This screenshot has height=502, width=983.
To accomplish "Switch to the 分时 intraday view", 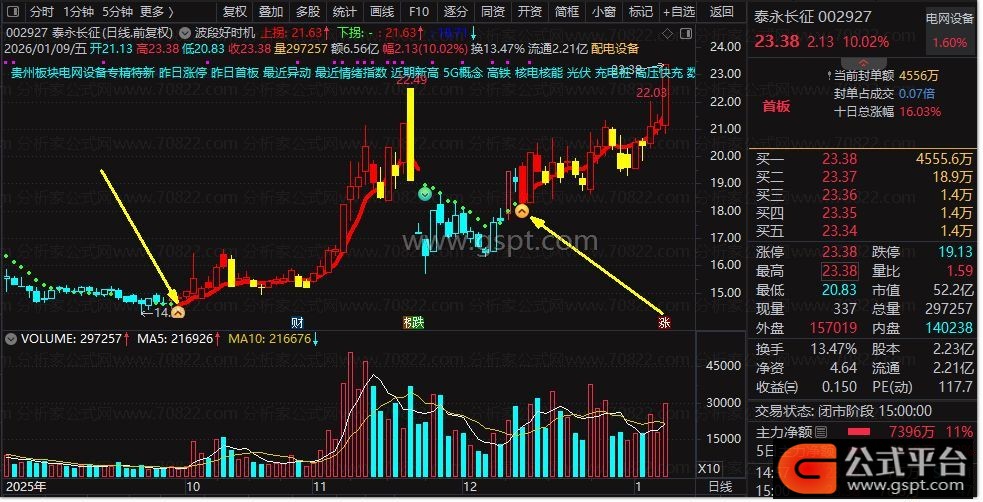I will point(41,11).
